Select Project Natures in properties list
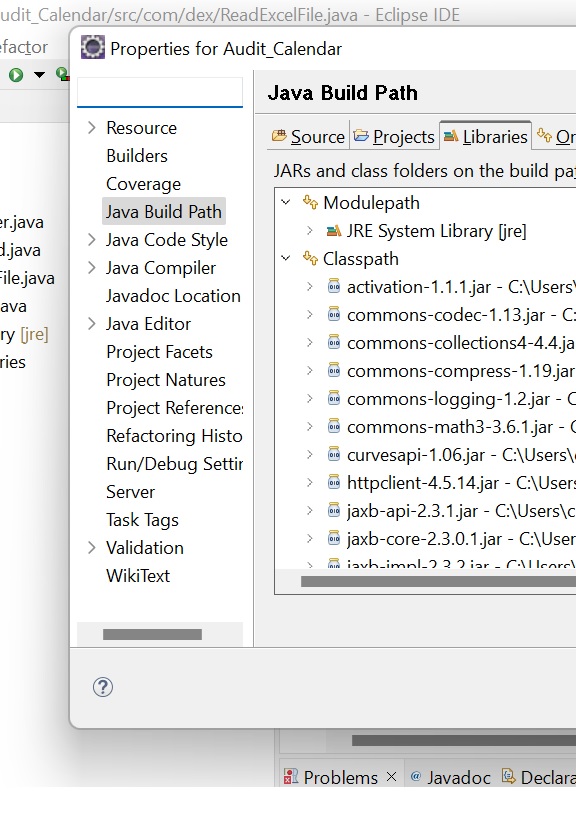Viewport: 576px width, 815px height. click(166, 380)
